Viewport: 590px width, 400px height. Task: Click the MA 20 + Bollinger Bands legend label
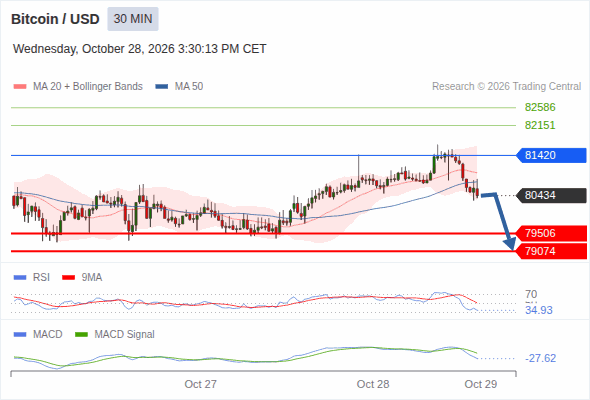88,87
